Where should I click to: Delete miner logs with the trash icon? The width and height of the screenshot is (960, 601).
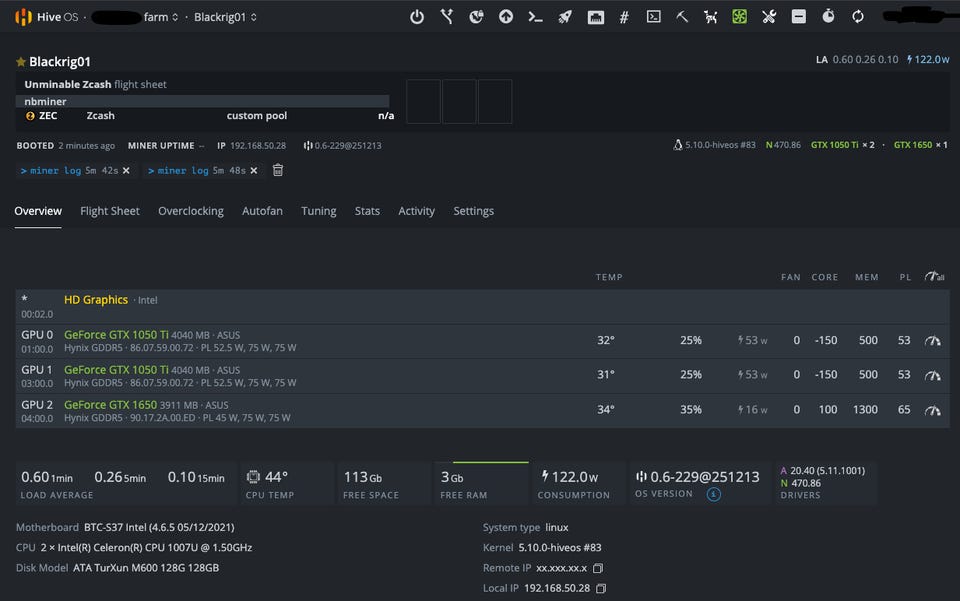[278, 170]
